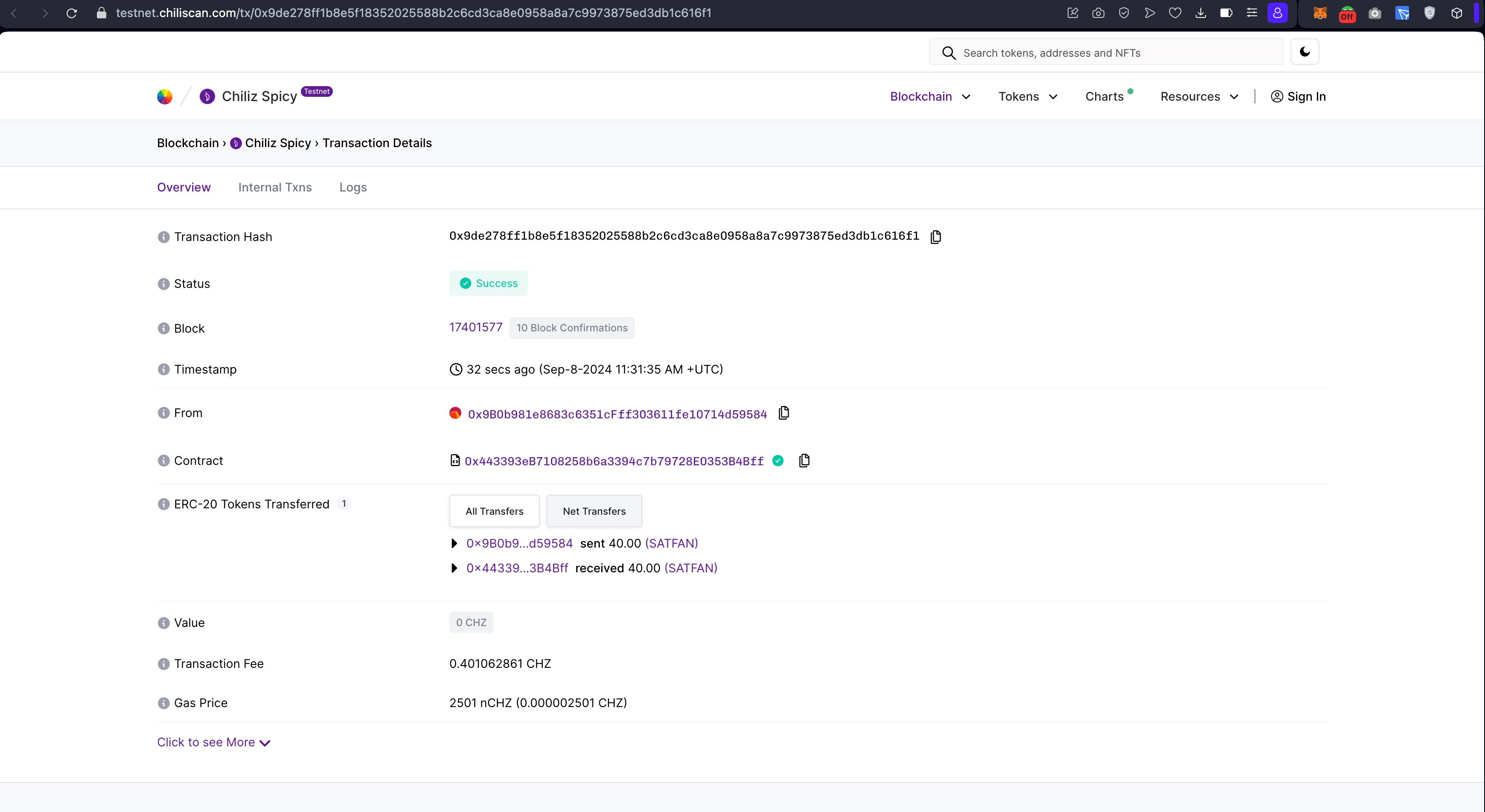Click the Chiliz Spicy header logo text

coord(259,96)
